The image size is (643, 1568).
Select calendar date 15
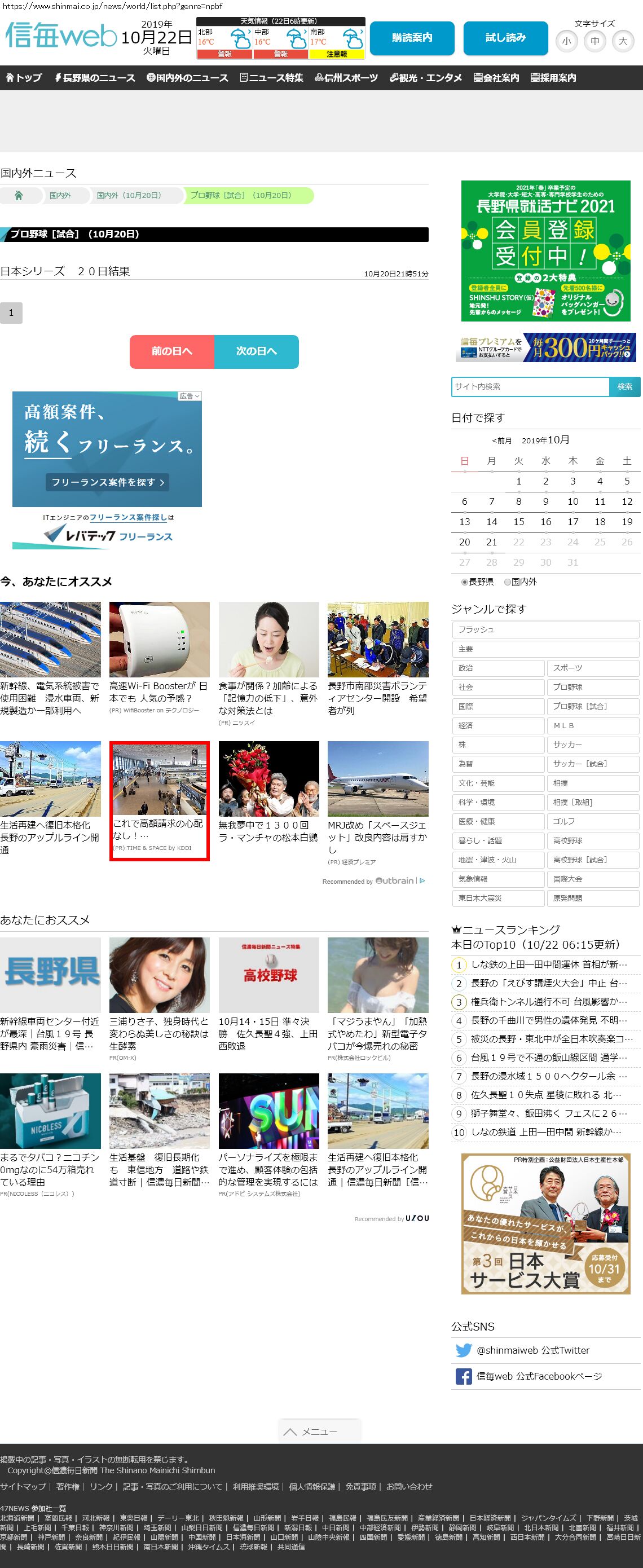[519, 522]
